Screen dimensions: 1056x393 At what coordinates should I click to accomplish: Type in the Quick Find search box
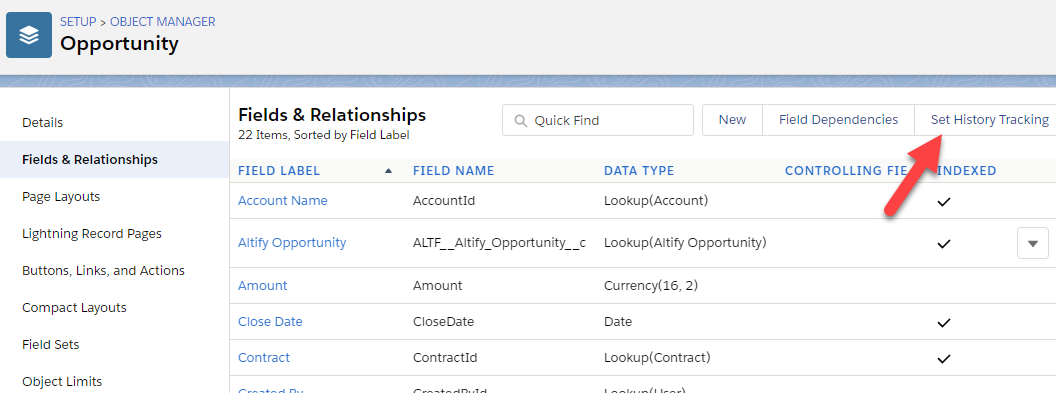(x=598, y=120)
